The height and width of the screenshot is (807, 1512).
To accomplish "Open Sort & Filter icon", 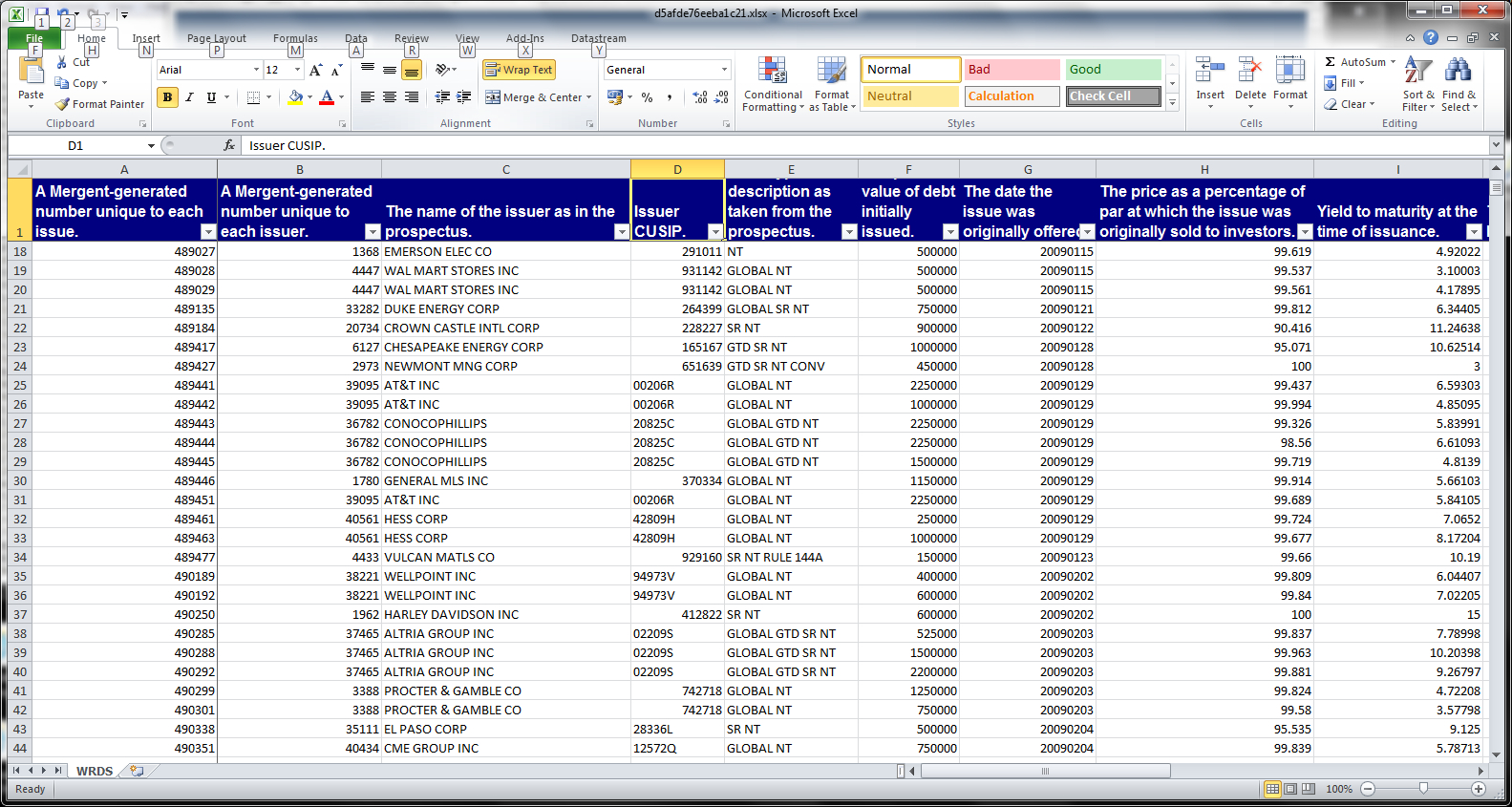I will [1418, 72].
